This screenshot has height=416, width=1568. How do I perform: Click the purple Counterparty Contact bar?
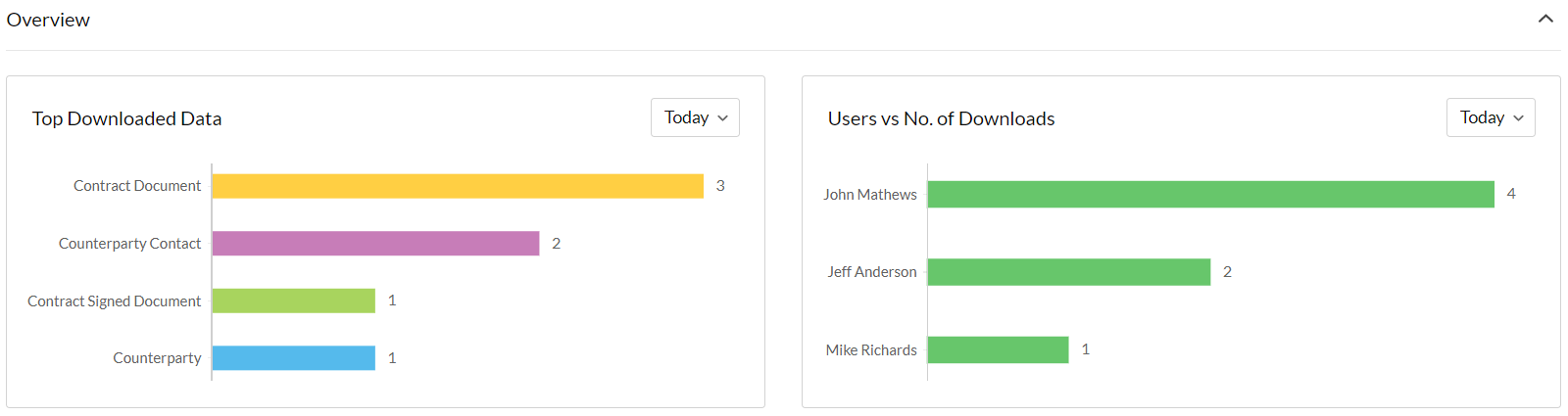[x=375, y=244]
